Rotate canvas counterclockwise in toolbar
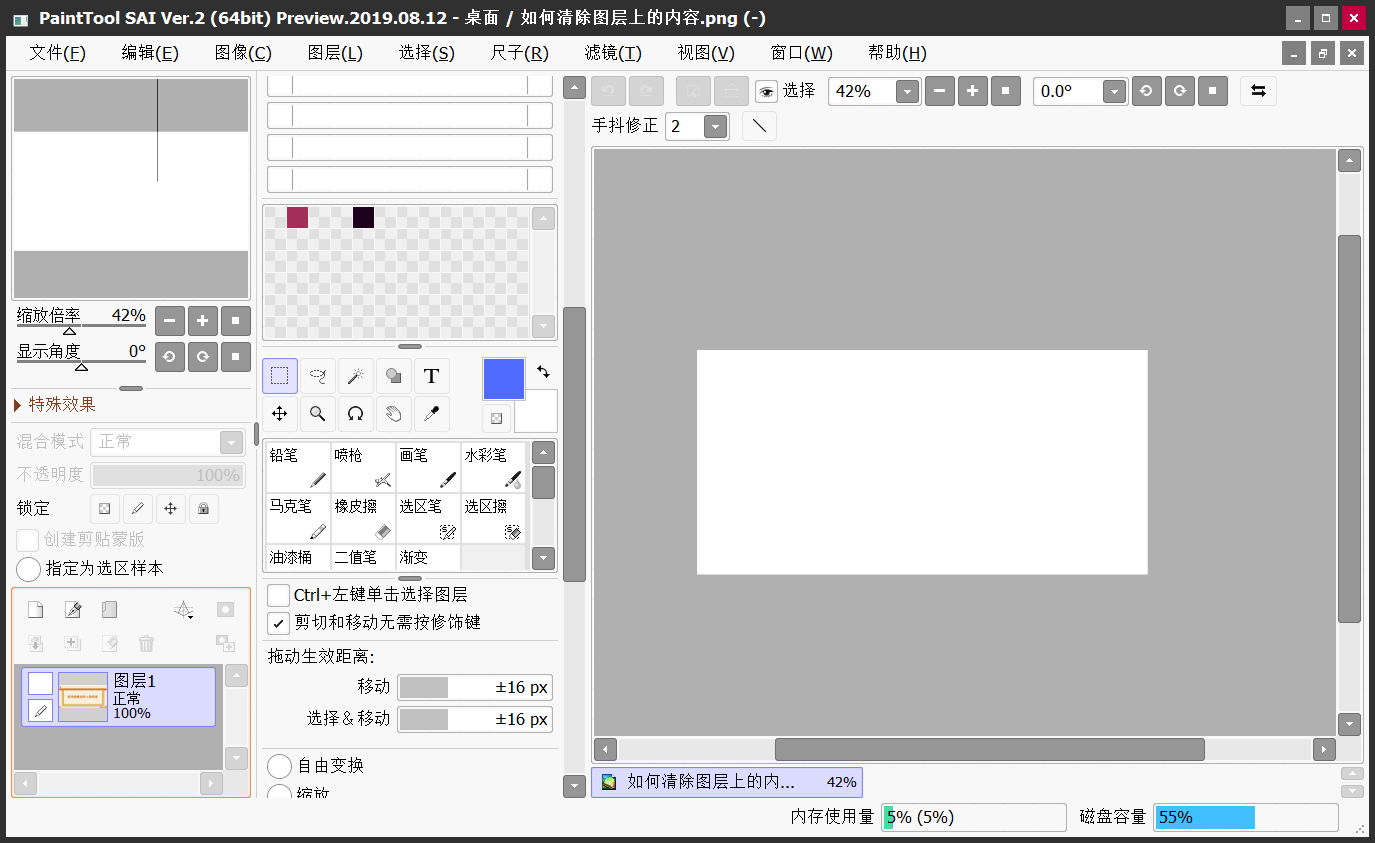The image size is (1375, 843). [1146, 92]
